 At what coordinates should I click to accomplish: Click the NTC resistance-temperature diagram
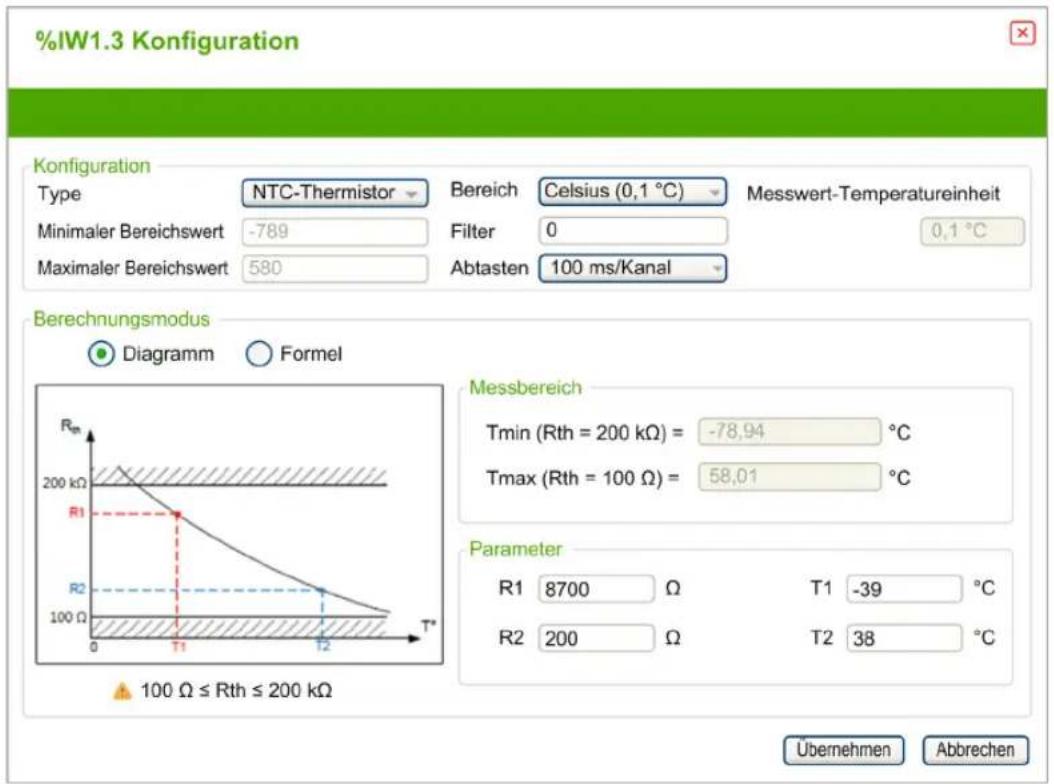tap(239, 524)
